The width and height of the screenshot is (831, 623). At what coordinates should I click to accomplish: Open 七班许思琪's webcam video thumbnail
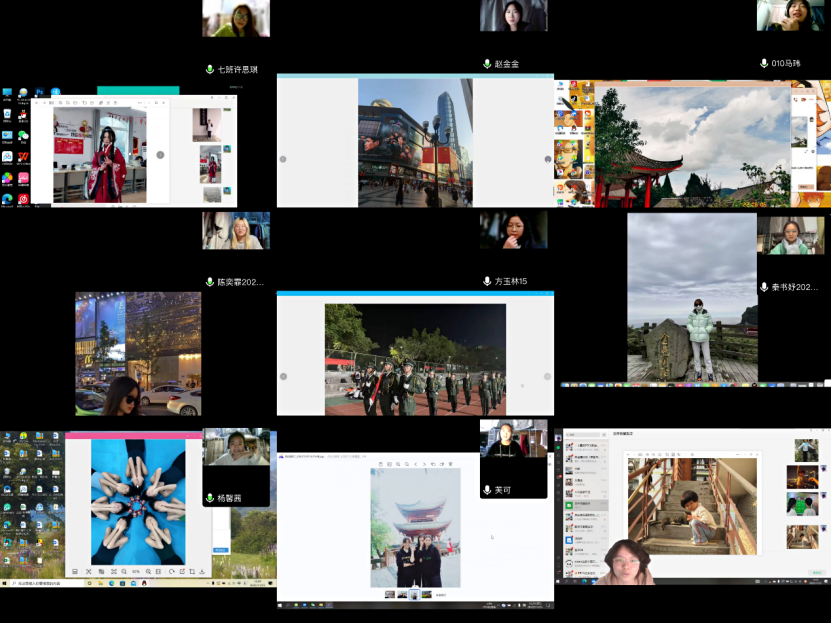pos(236,18)
